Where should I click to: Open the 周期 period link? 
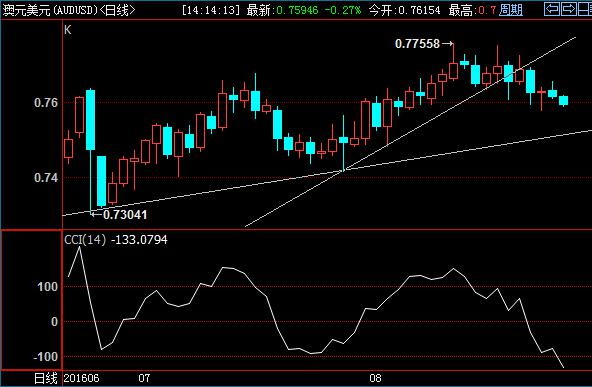pyautogui.click(x=511, y=10)
